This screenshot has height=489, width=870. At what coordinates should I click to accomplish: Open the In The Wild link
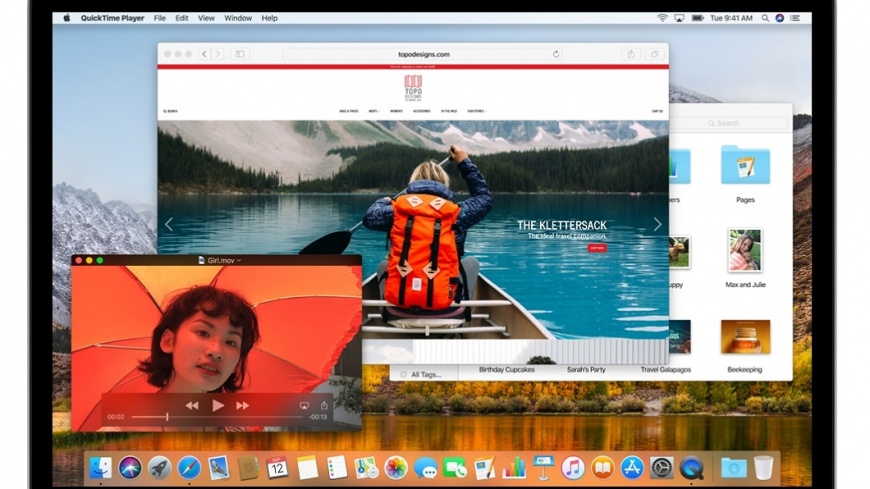(449, 112)
